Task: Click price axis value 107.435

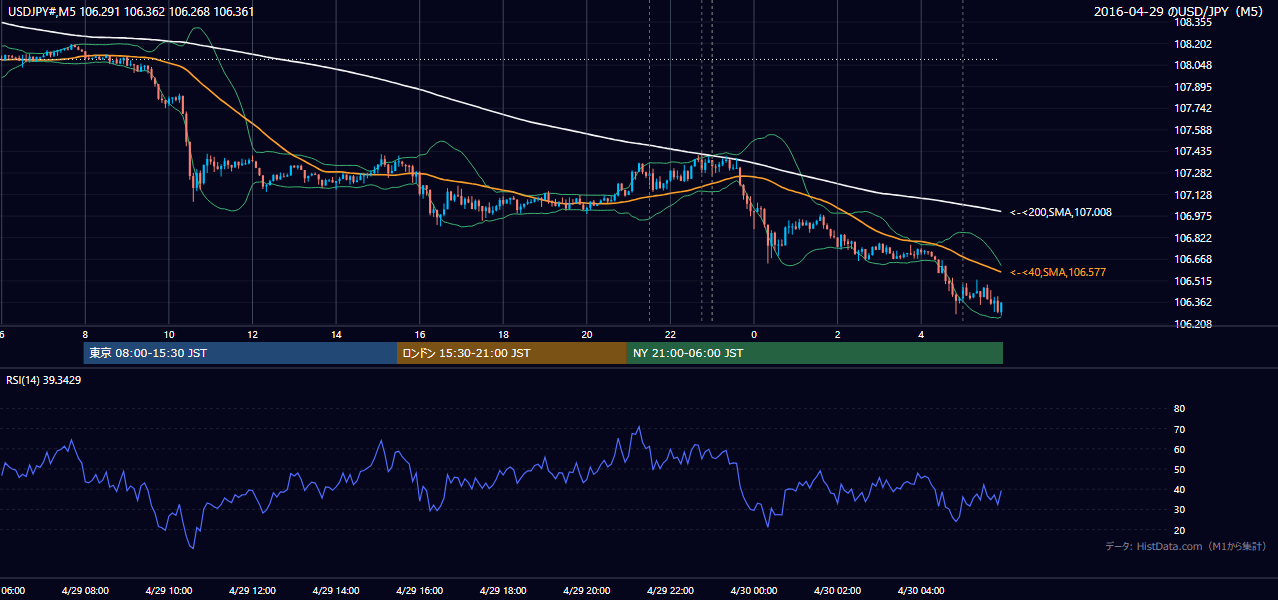Action: point(1193,151)
